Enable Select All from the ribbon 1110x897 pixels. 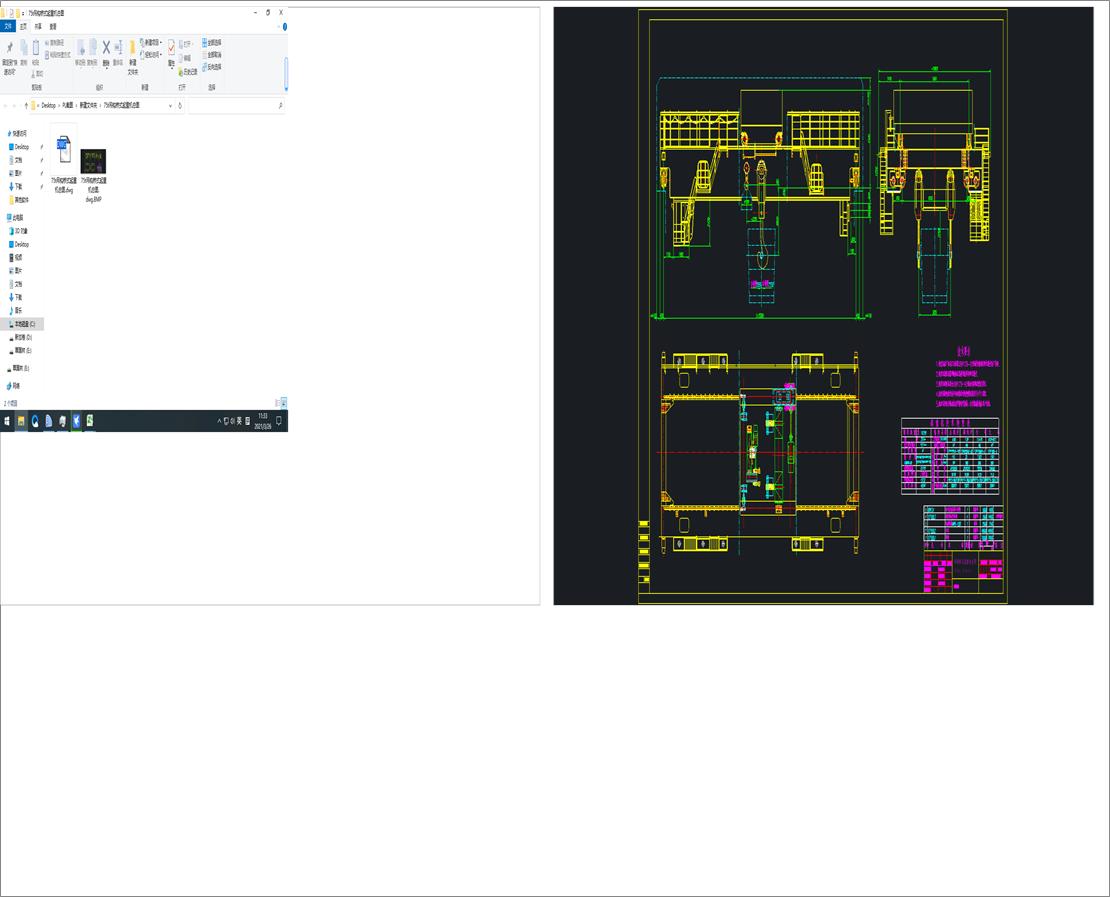point(211,41)
